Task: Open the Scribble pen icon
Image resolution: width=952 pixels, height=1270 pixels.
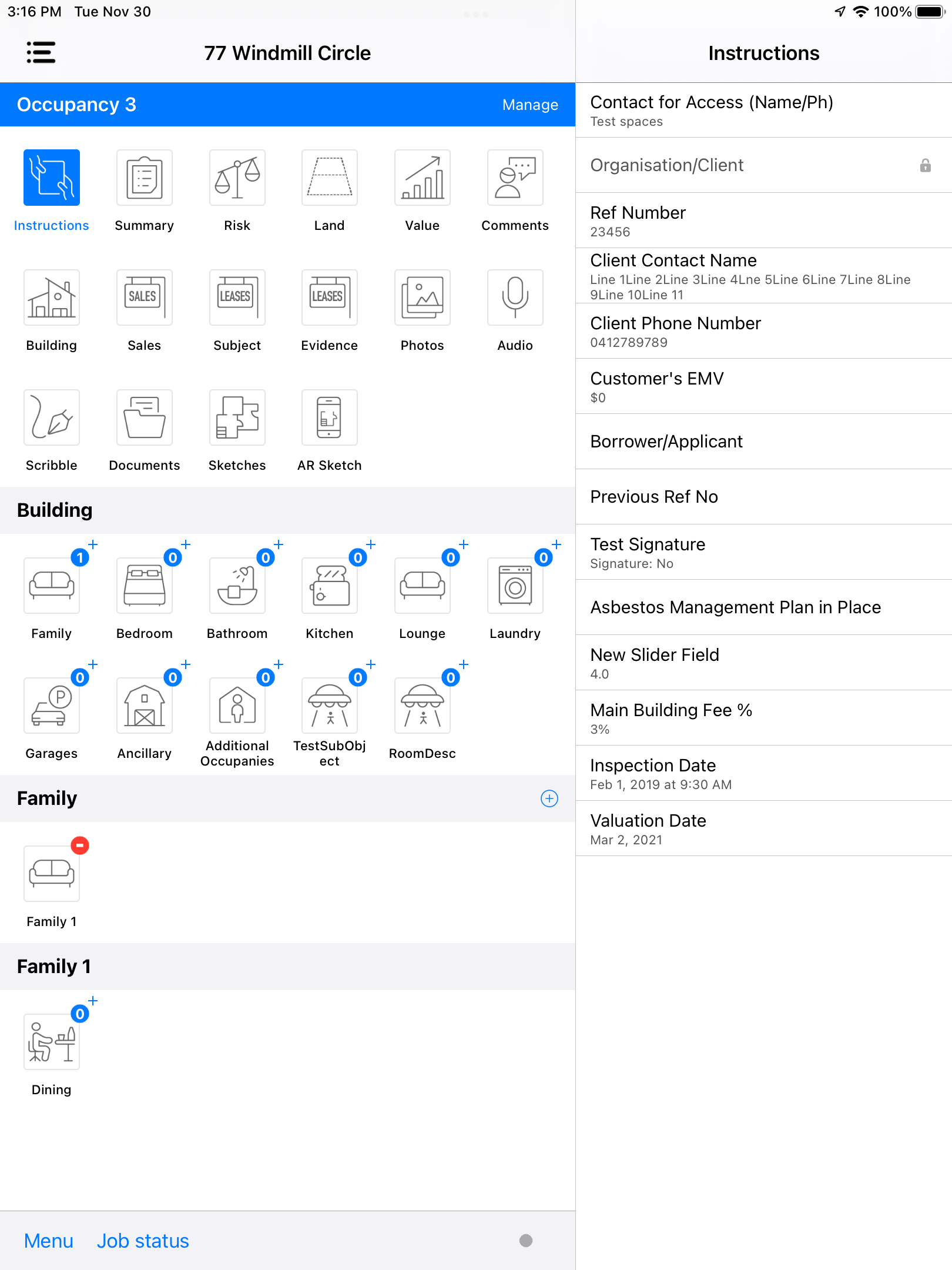Action: pyautogui.click(x=52, y=417)
